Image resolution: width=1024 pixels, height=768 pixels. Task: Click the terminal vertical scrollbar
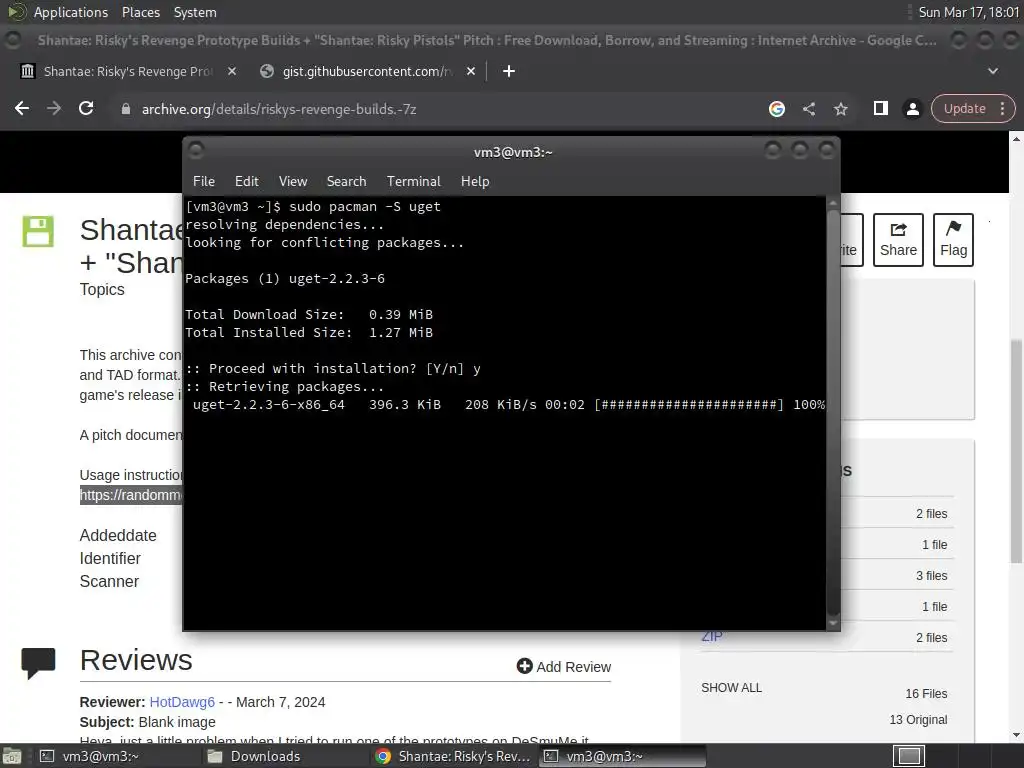[833, 413]
